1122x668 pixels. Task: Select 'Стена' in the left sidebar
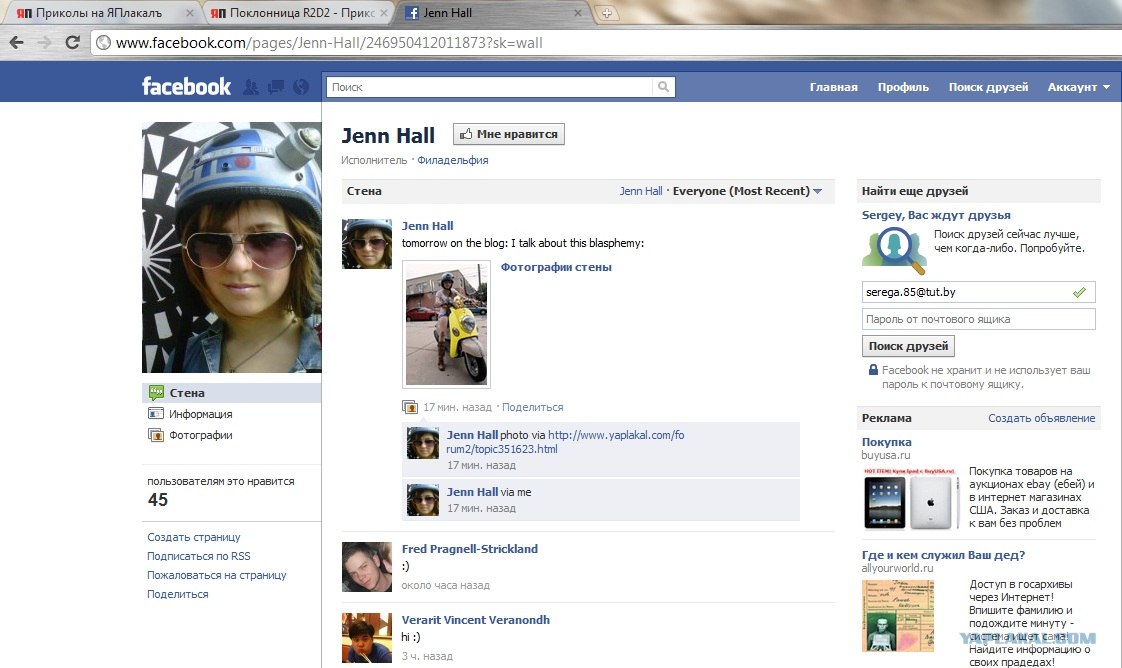pyautogui.click(x=231, y=393)
